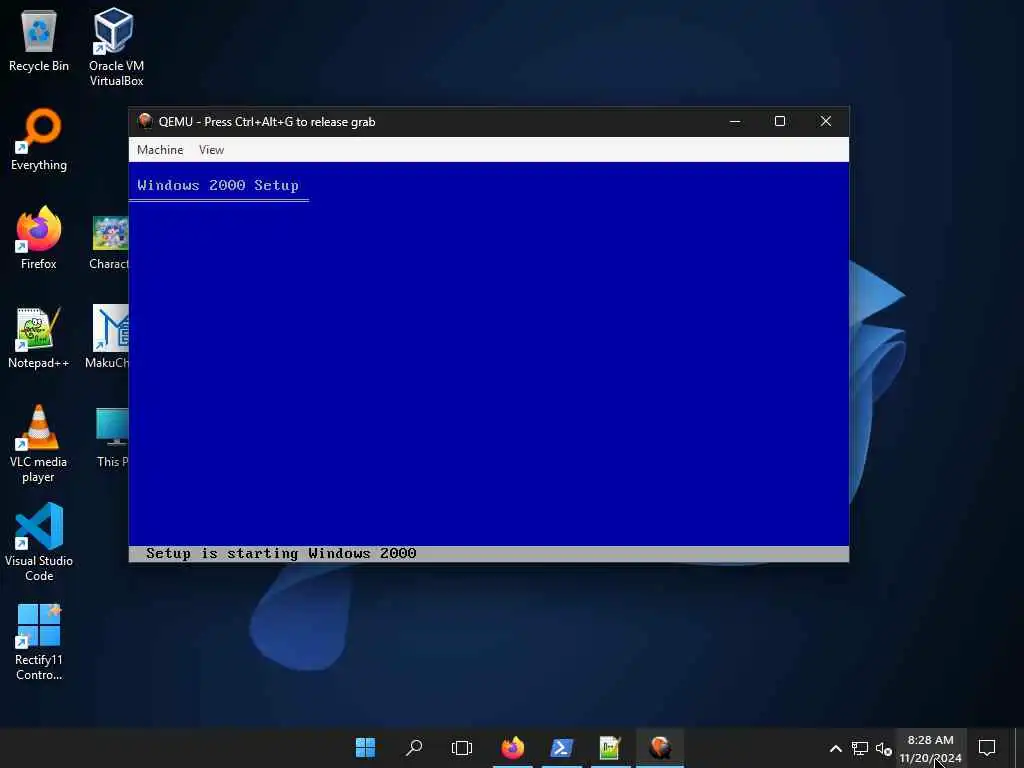1024x768 pixels.
Task: Open the Machine menu in QEMU
Action: coord(160,150)
